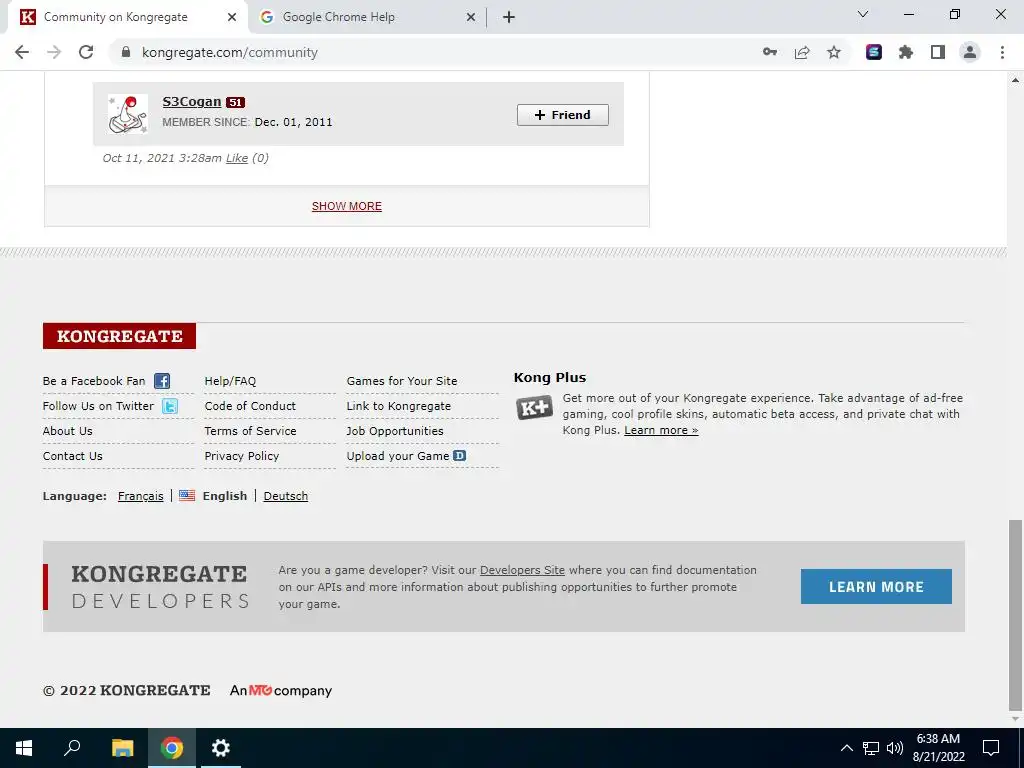Click S3Cogan level 51 badge
The image size is (1024, 768).
point(235,102)
